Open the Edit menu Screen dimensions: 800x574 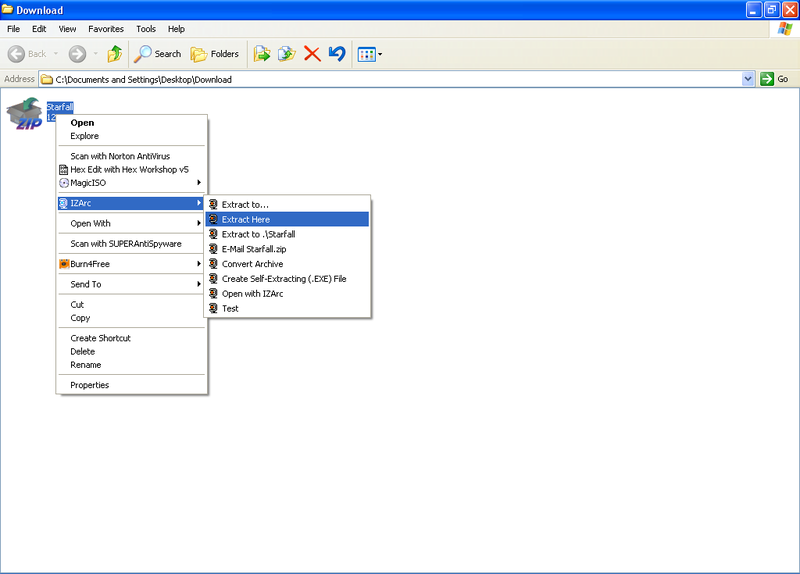tap(39, 29)
